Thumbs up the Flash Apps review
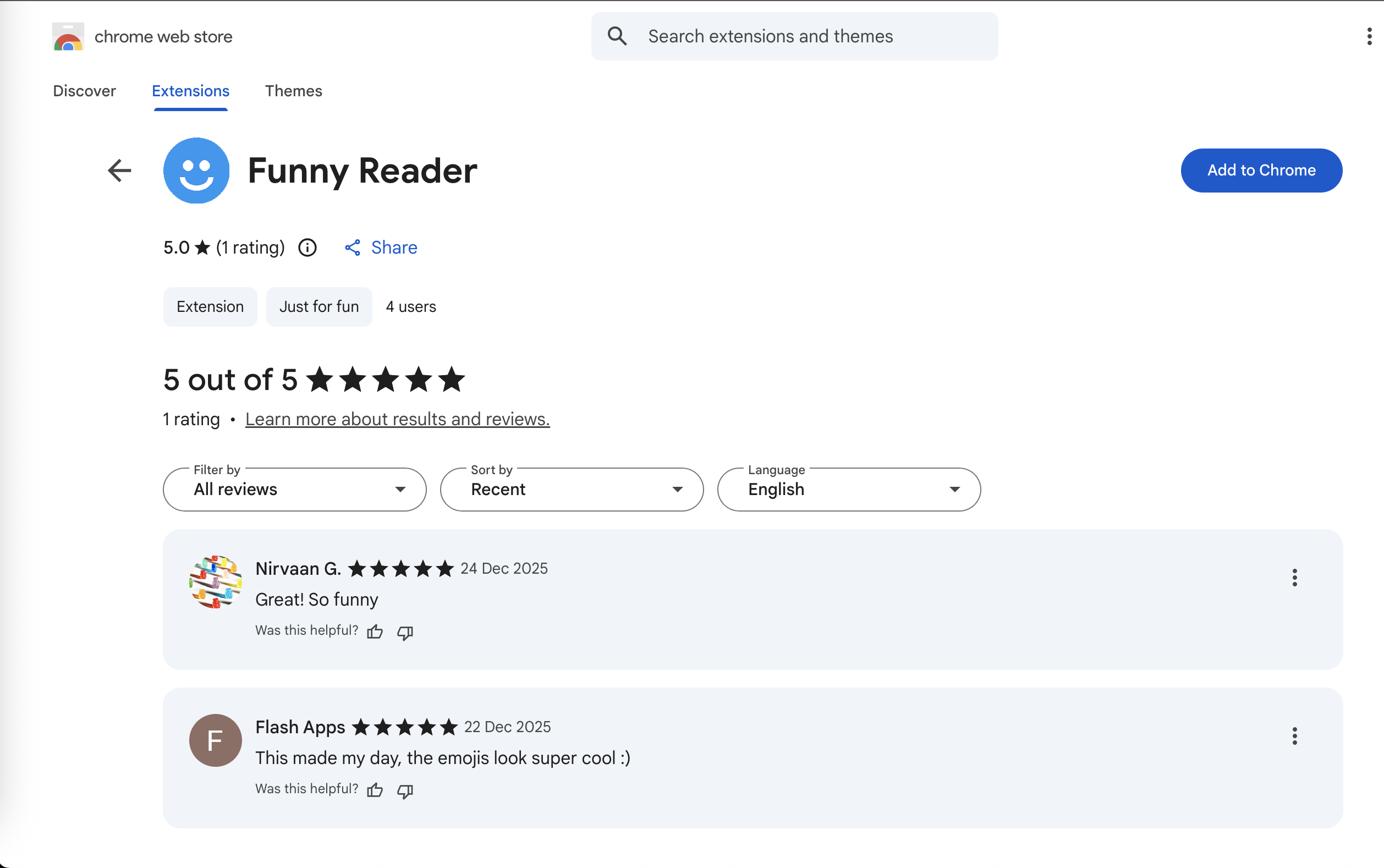This screenshot has width=1384, height=868. tap(374, 789)
